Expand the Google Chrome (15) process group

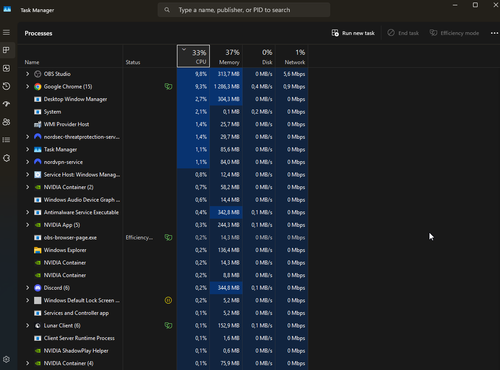click(28, 86)
